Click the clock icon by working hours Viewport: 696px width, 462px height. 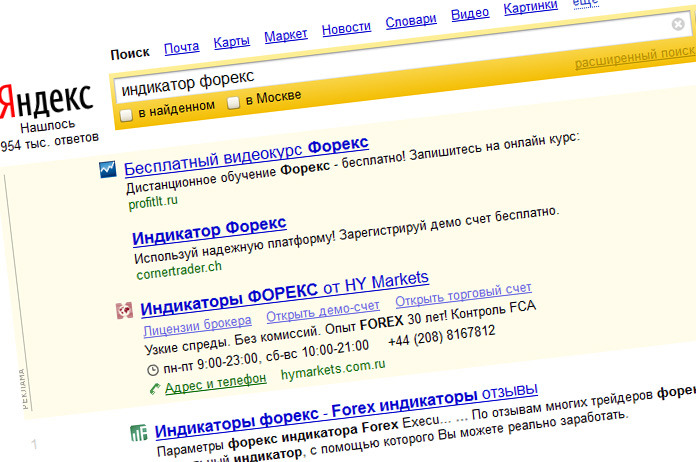152,370
